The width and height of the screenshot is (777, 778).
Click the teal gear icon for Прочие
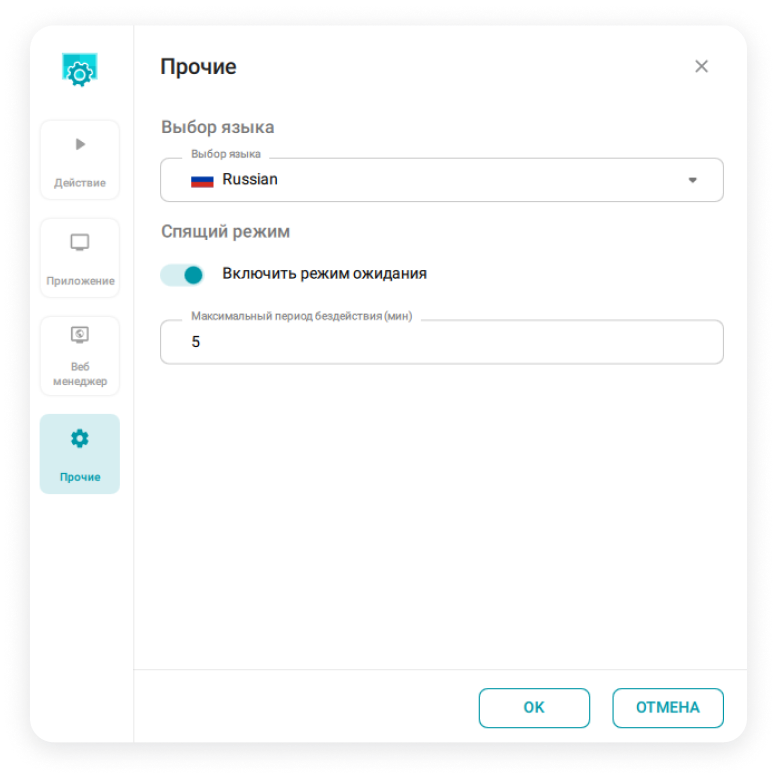point(80,439)
